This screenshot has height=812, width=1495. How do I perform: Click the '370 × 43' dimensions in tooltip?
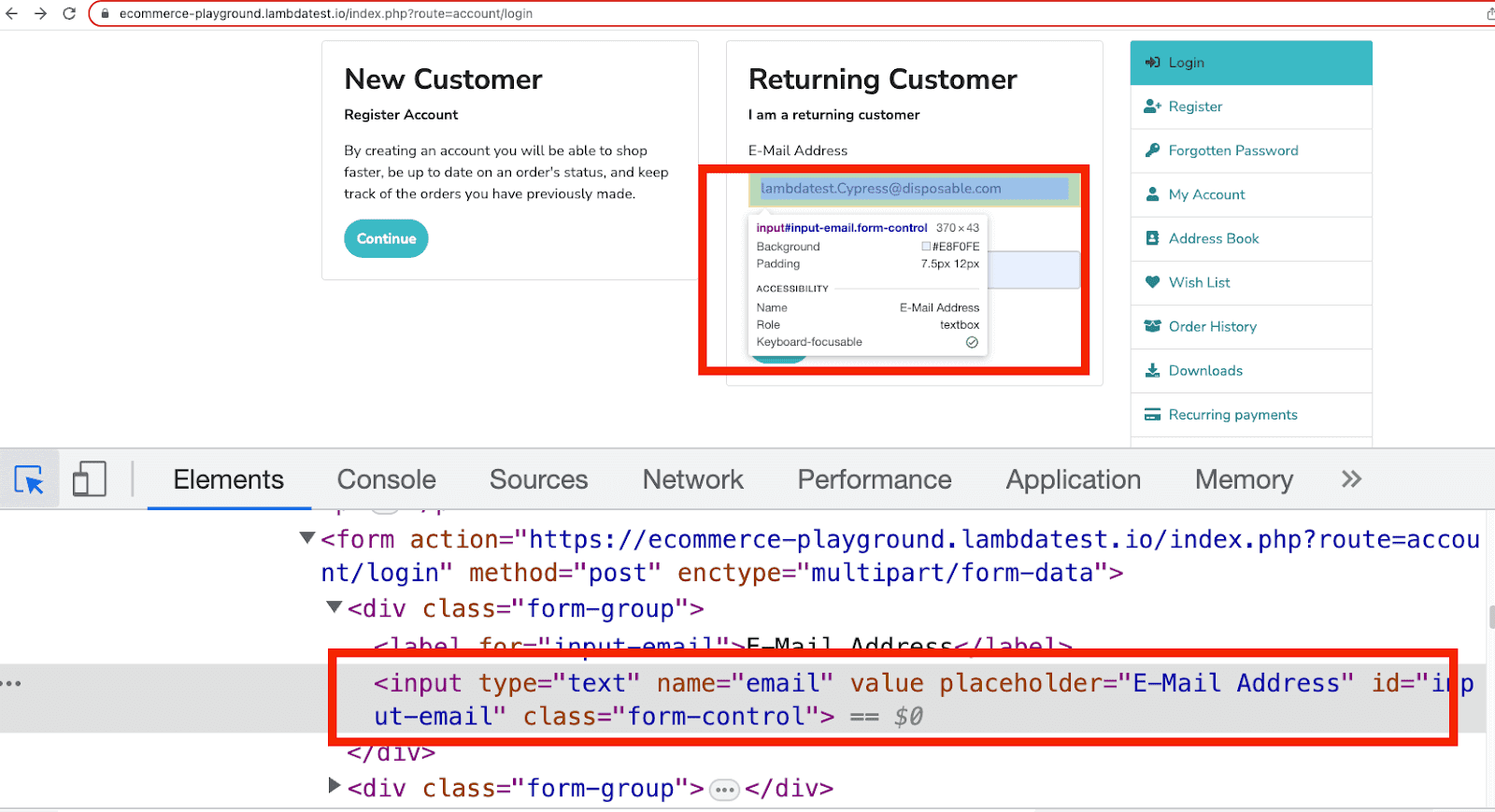[958, 228]
